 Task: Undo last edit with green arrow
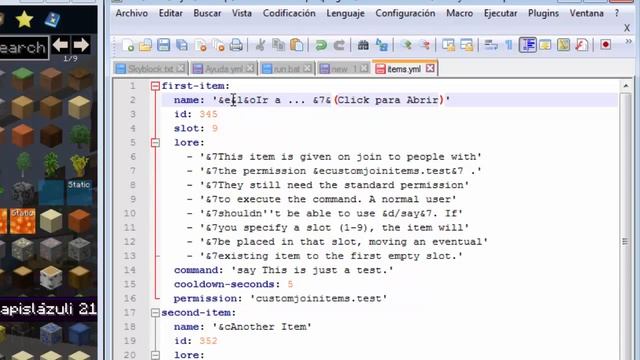point(321,45)
